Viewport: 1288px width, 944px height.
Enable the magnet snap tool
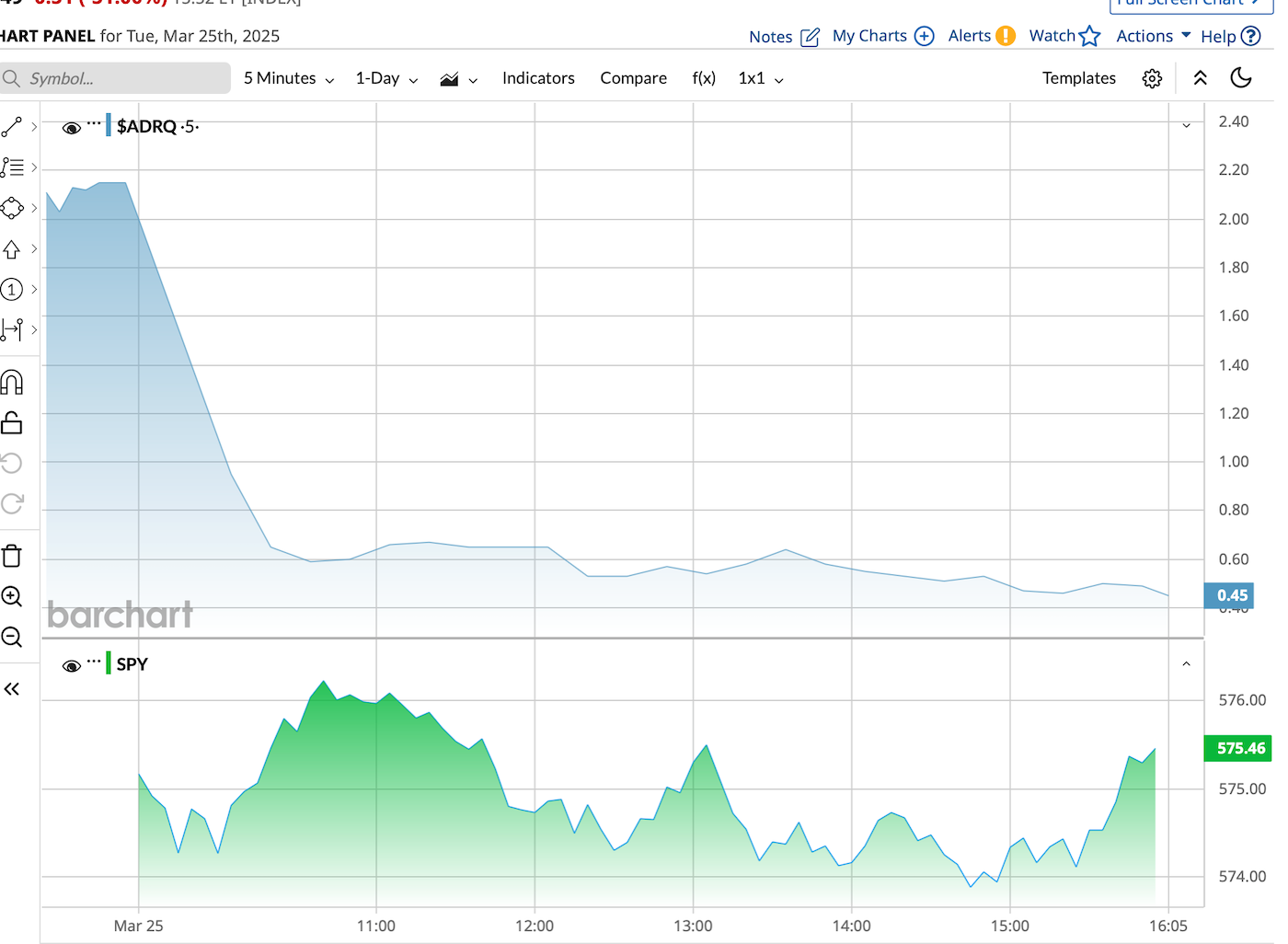click(x=12, y=382)
